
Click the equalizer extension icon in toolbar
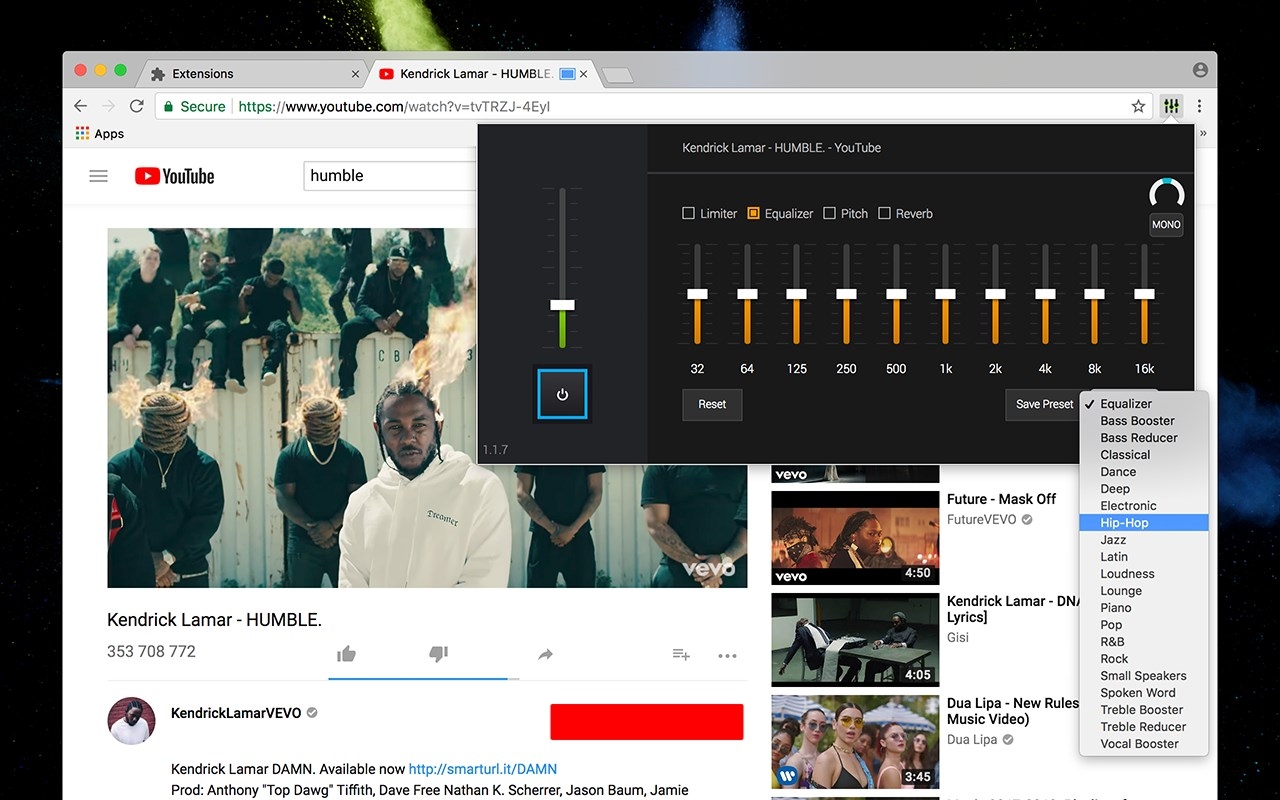(x=1170, y=106)
